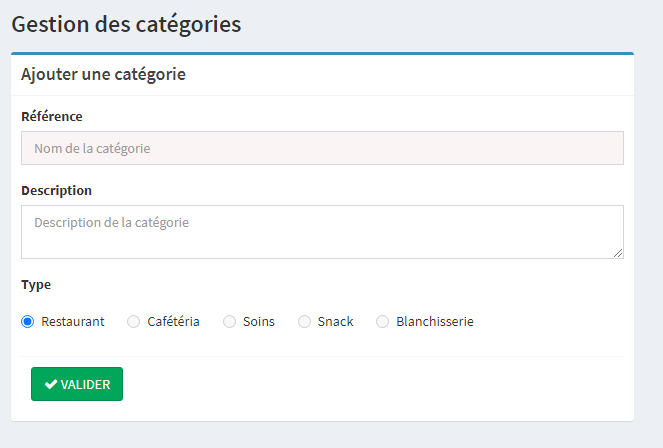Click the Restaurant label text
The height and width of the screenshot is (448, 663).
click(x=73, y=322)
